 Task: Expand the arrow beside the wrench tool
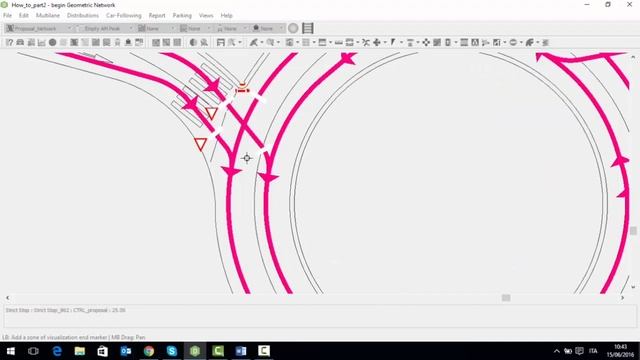point(262,42)
